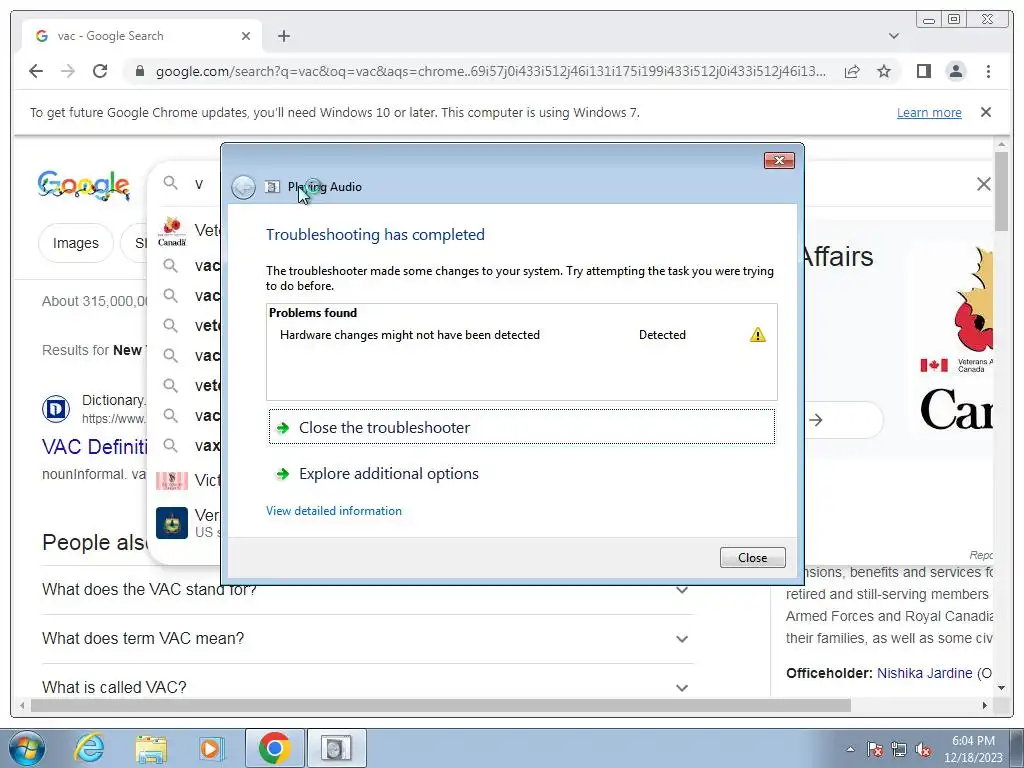Viewport: 1024px width, 768px height.
Task: Open network status tray icon
Action: 899,749
